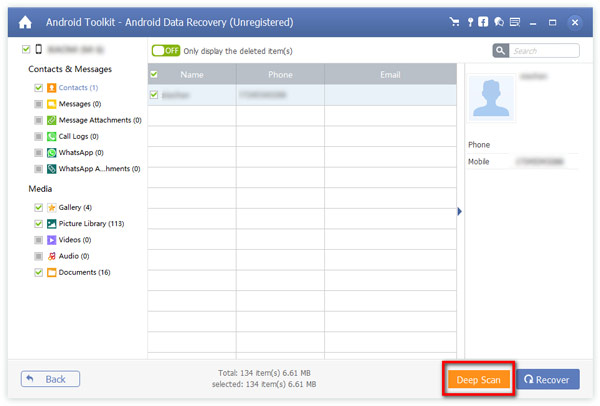
Task: Click into the Search input field
Action: tap(545, 50)
